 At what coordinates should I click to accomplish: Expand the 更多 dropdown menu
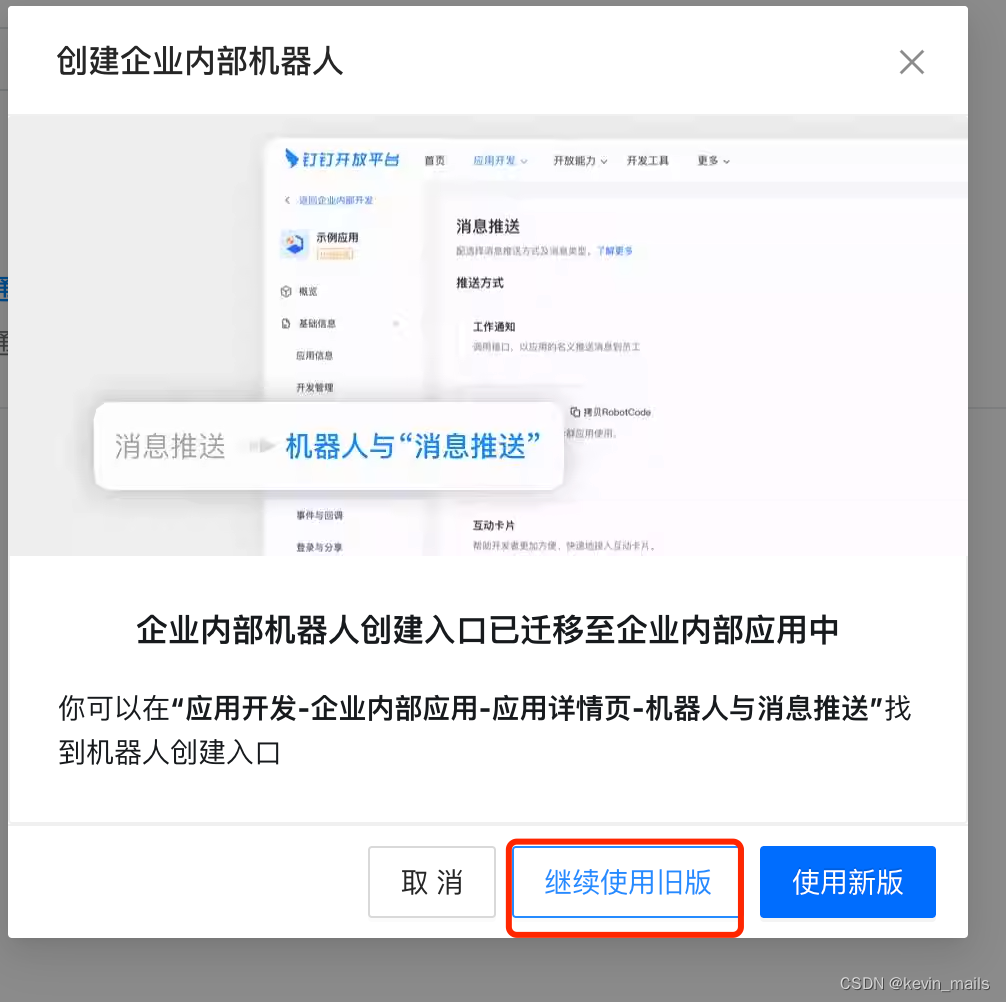pos(713,160)
